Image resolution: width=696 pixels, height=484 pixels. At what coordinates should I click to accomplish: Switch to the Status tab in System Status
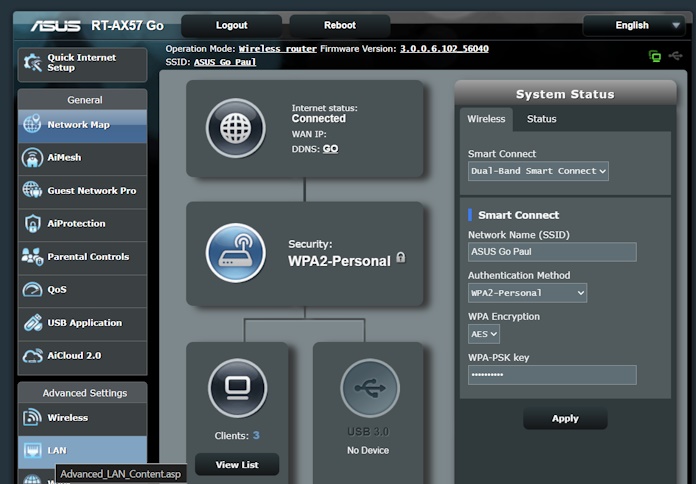click(x=542, y=119)
